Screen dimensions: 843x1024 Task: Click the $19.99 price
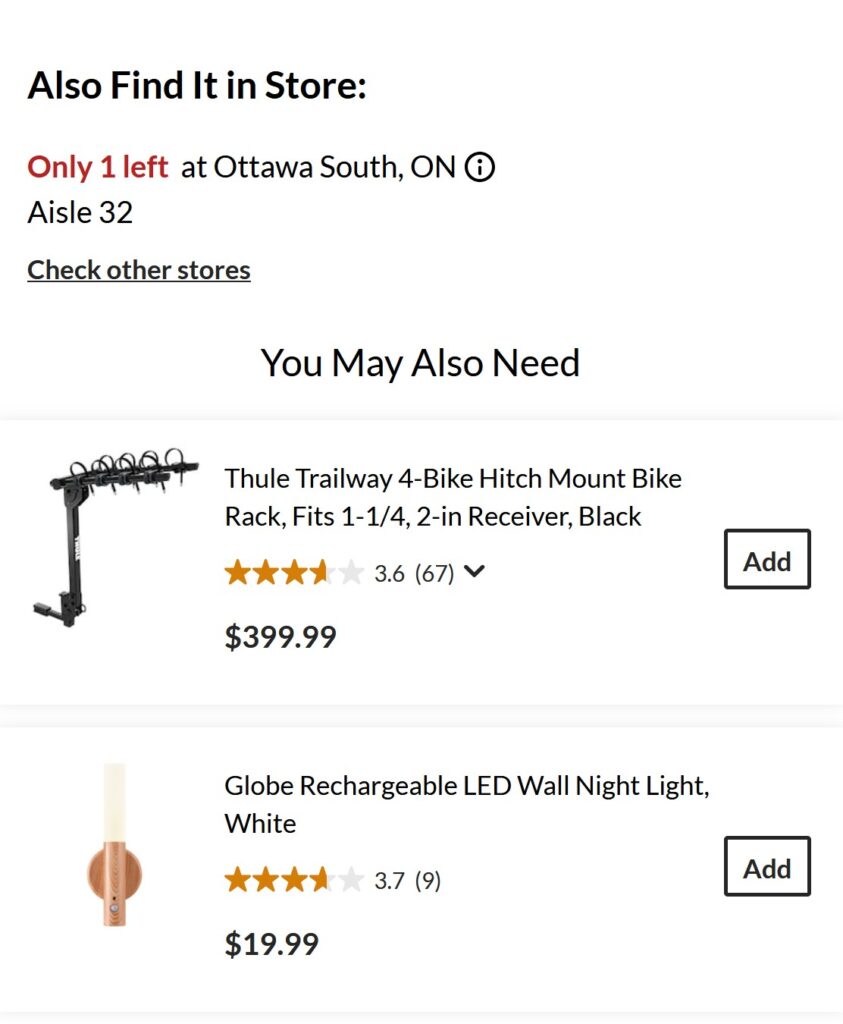(272, 944)
